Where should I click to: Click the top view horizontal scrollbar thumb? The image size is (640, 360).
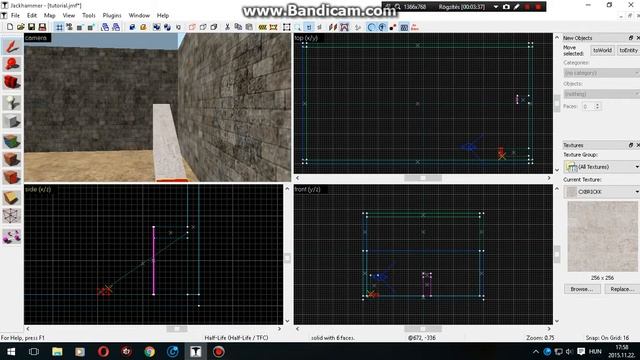[422, 178]
